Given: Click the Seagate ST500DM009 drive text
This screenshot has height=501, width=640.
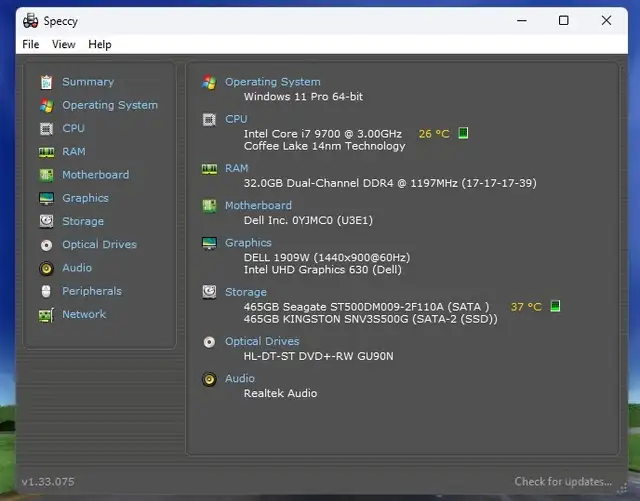Looking at the screenshot, I should point(366,307).
